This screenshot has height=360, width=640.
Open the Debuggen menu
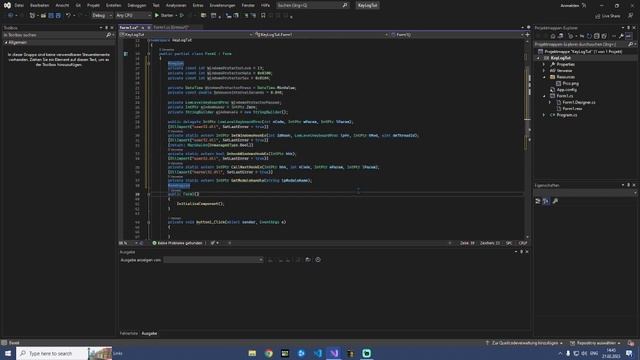click(x=137, y=5)
